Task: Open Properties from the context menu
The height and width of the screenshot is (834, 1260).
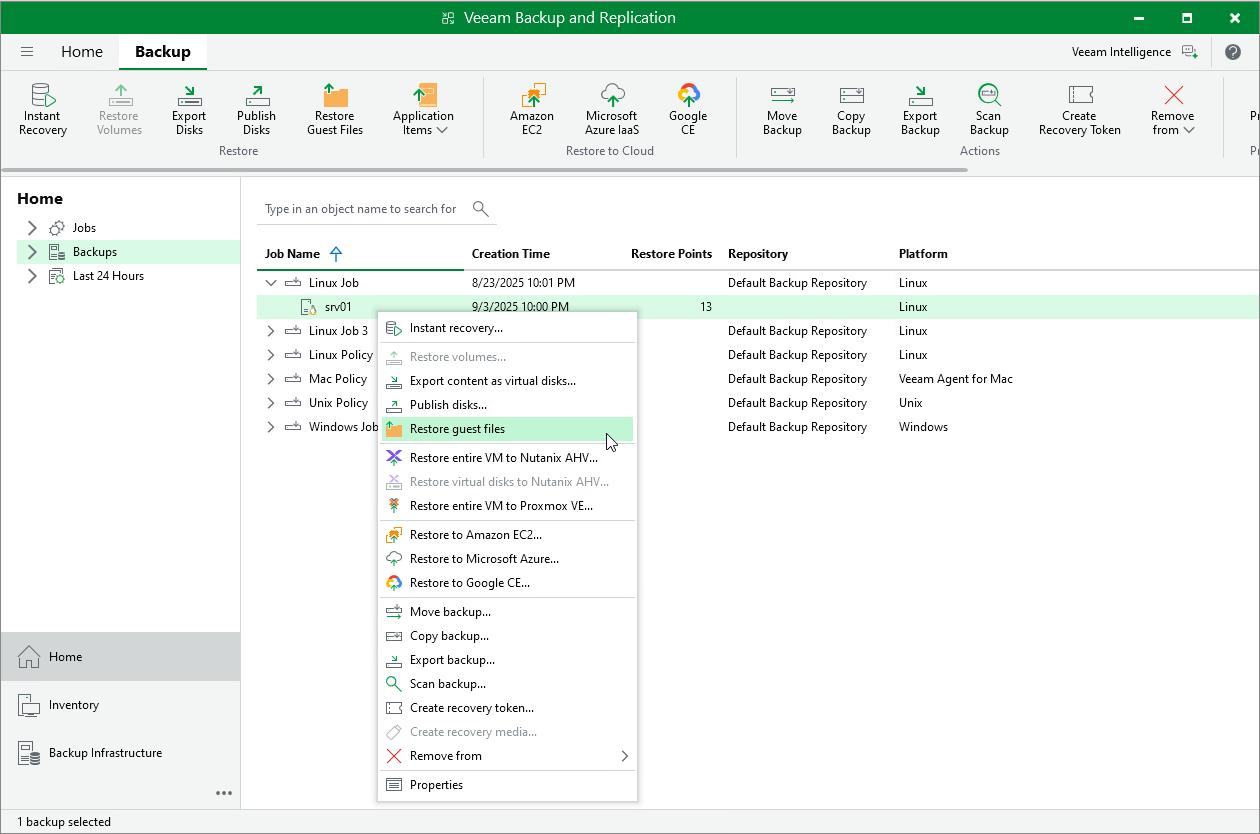Action: point(507,785)
